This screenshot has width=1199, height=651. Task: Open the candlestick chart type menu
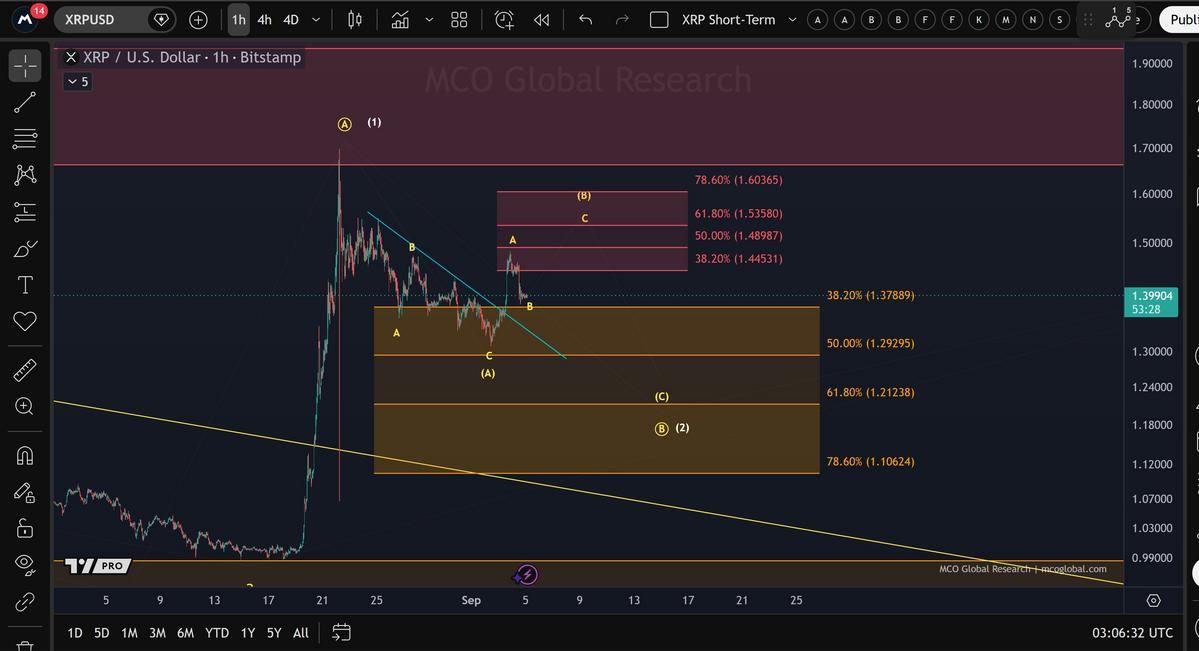pos(355,20)
